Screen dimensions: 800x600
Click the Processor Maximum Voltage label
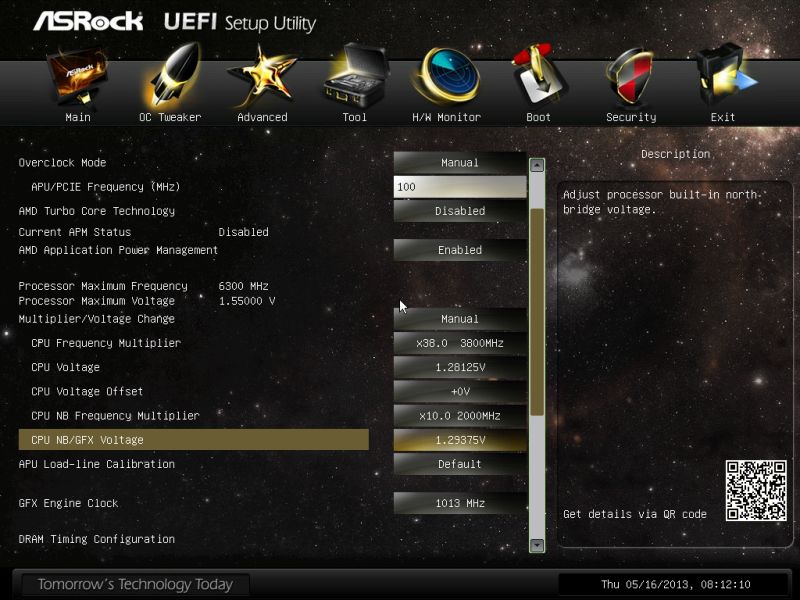[97, 301]
